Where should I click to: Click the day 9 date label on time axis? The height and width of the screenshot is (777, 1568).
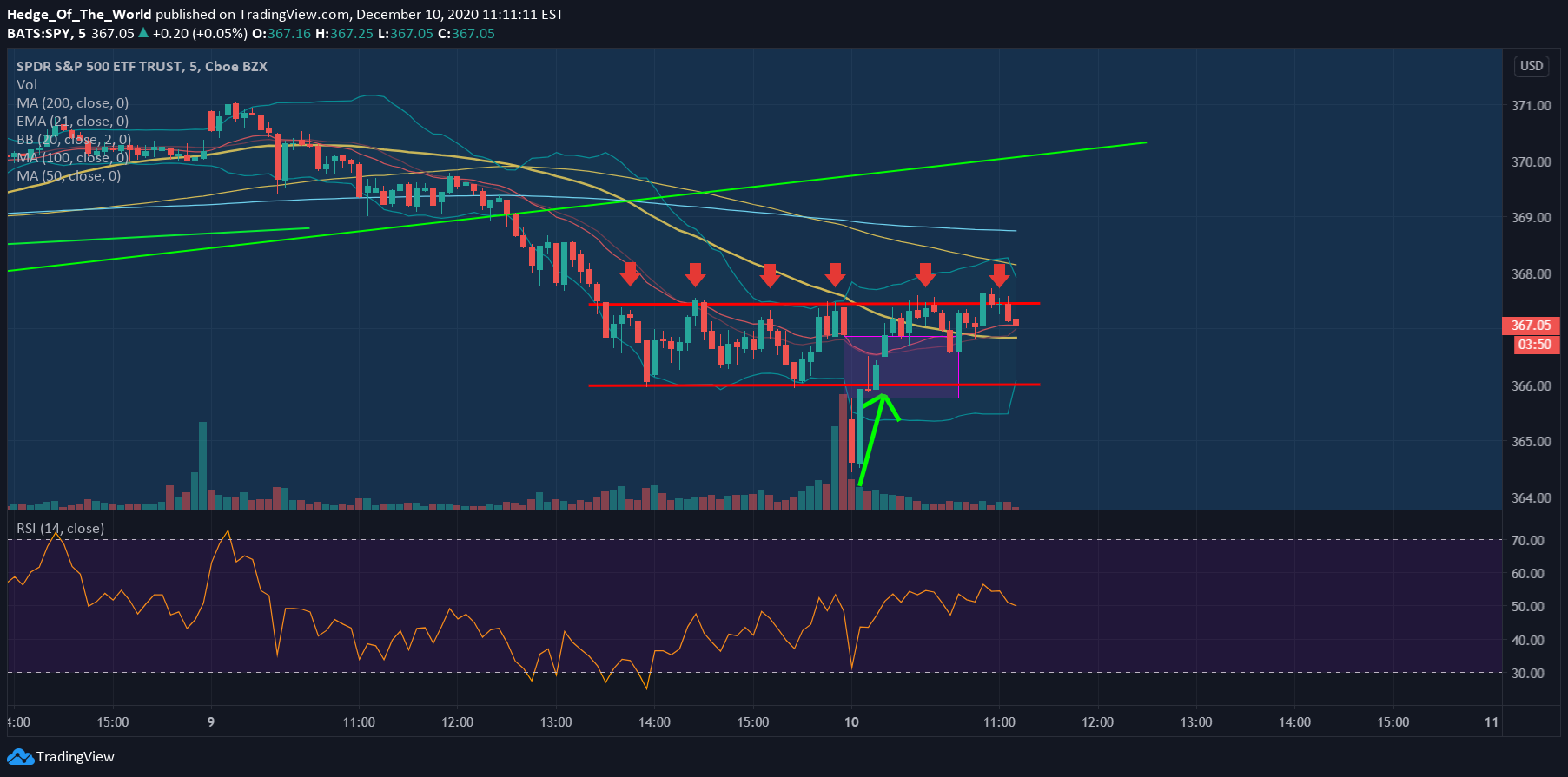tap(211, 721)
